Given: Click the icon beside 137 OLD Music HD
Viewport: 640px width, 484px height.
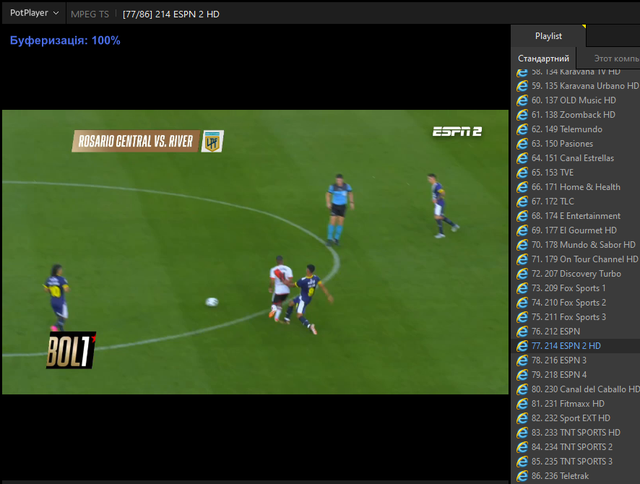Looking at the screenshot, I should pyautogui.click(x=522, y=100).
